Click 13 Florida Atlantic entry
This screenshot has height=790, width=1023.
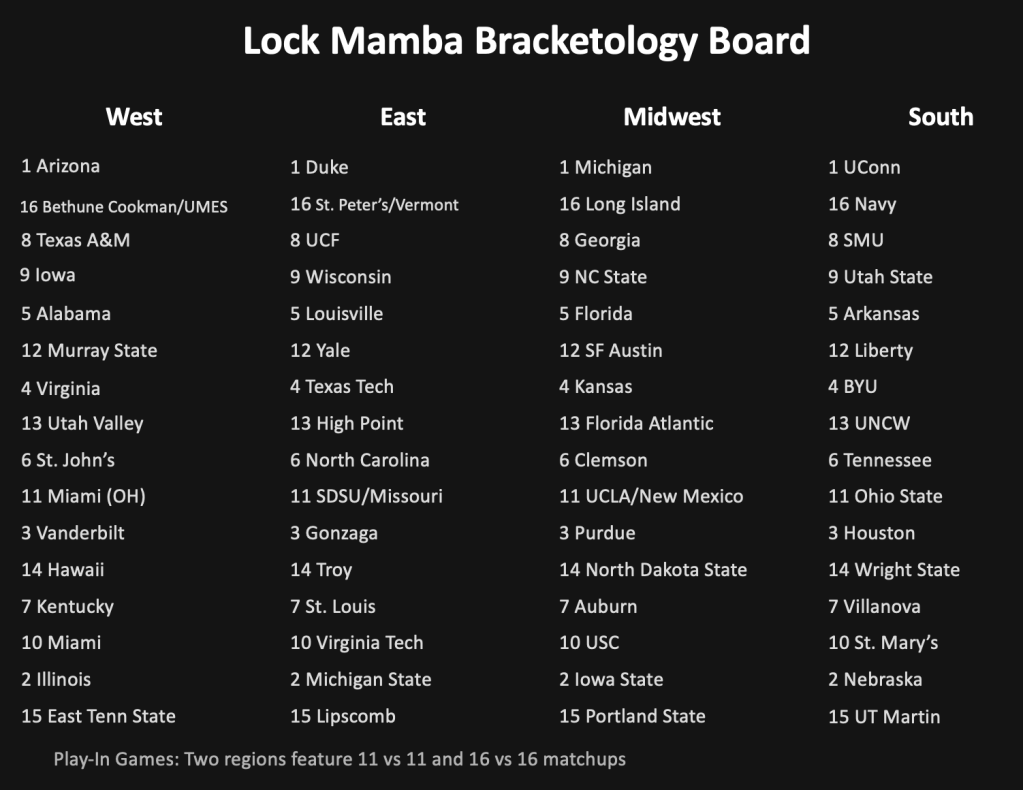click(636, 423)
